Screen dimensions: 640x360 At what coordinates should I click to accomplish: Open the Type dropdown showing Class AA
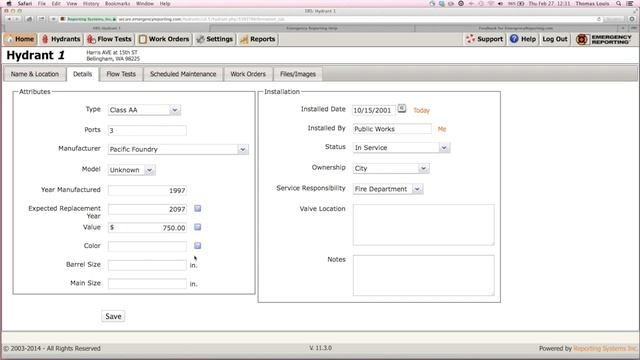(x=144, y=110)
